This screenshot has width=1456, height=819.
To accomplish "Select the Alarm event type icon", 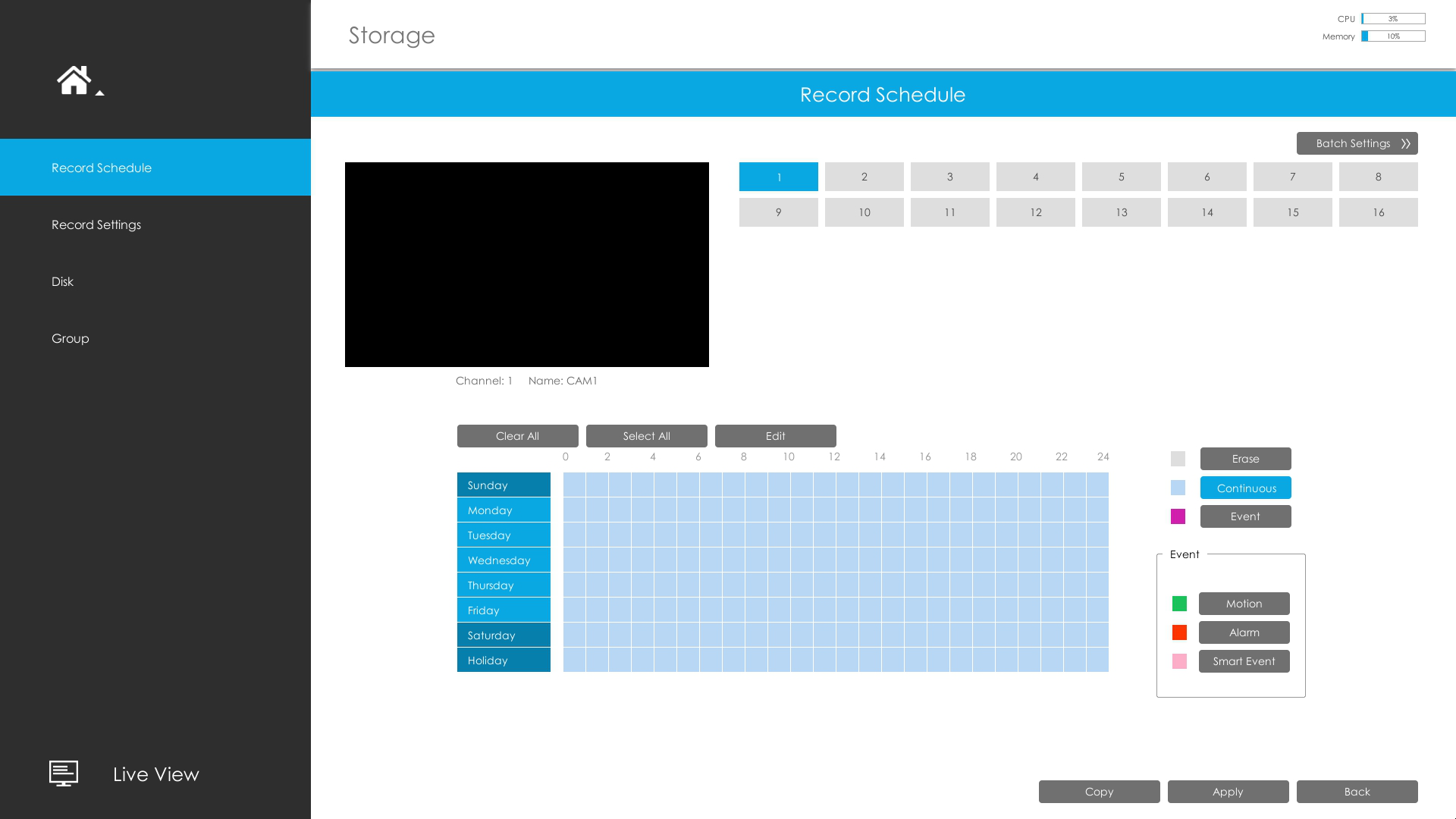I will point(1179,632).
